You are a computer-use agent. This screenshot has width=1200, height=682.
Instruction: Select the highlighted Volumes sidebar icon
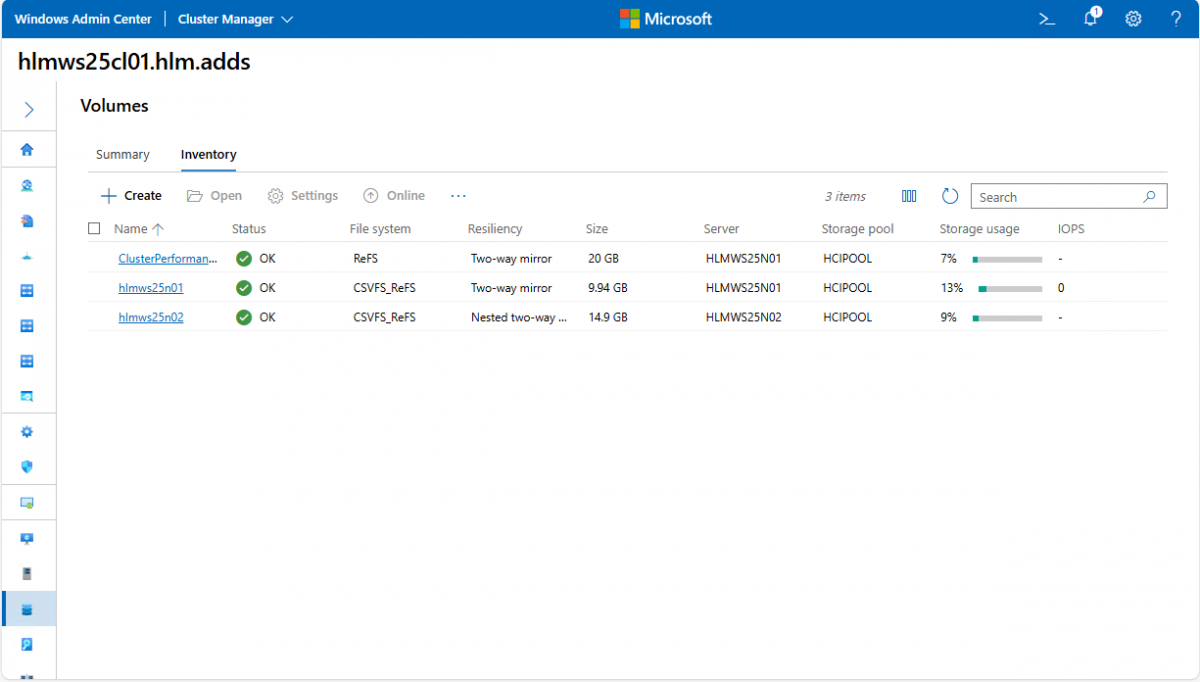point(28,609)
